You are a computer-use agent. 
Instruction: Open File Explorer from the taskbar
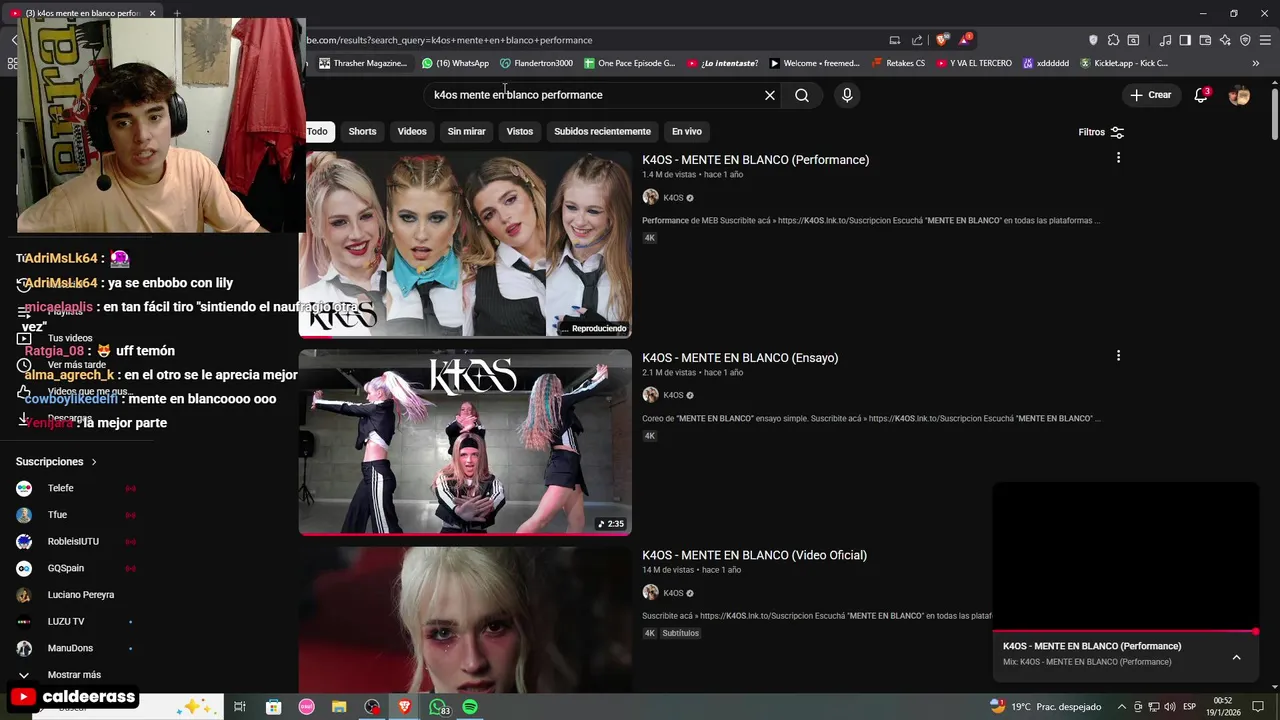pyautogui.click(x=339, y=707)
